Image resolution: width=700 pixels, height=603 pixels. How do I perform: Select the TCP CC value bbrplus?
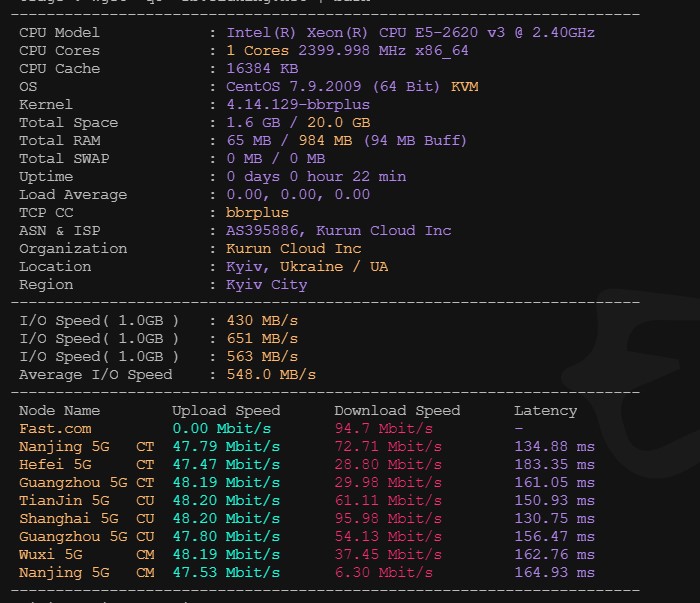click(257, 212)
